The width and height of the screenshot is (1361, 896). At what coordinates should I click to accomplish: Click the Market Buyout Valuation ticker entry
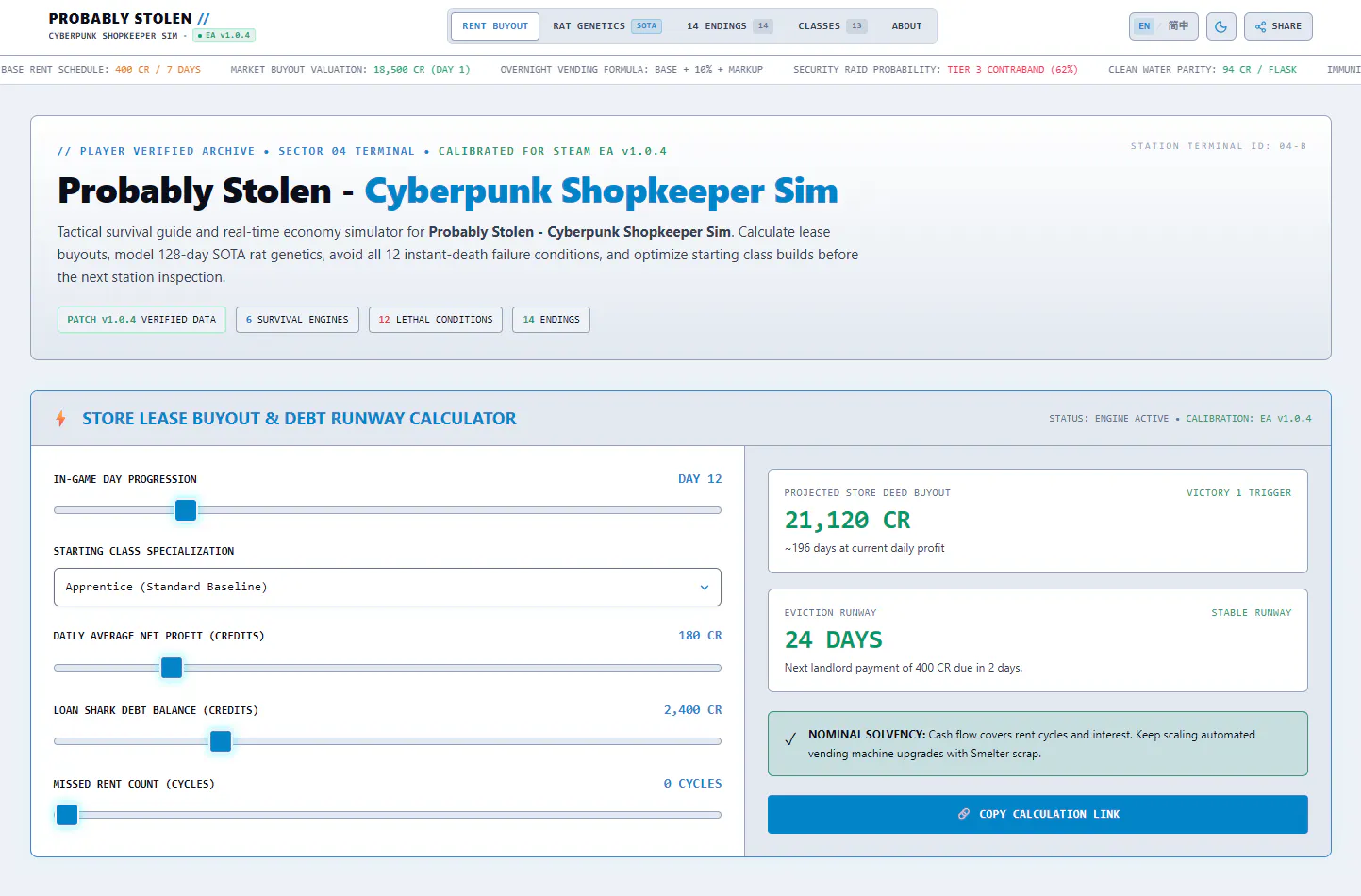click(x=350, y=70)
